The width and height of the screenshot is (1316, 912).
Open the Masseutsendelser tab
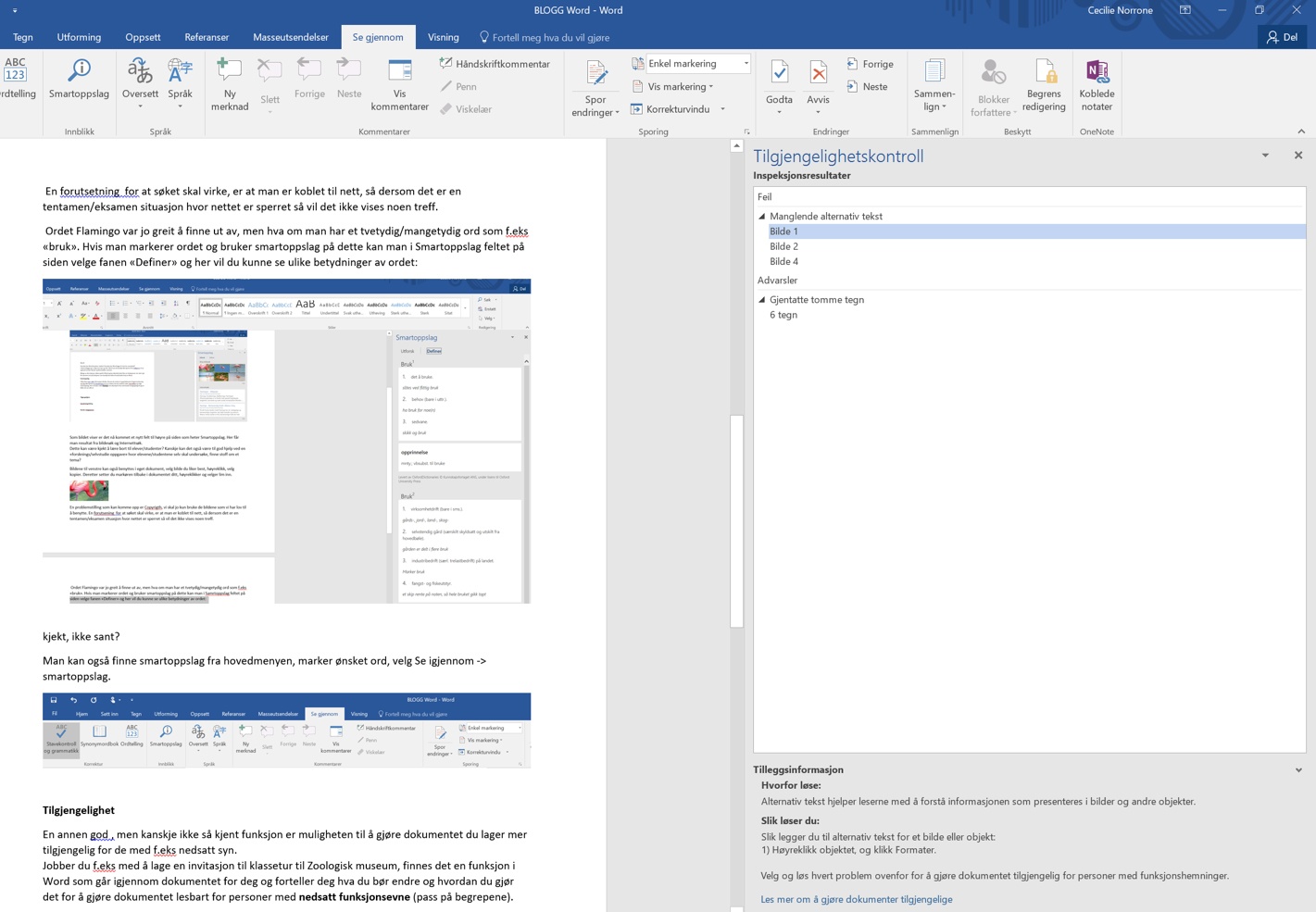(291, 38)
